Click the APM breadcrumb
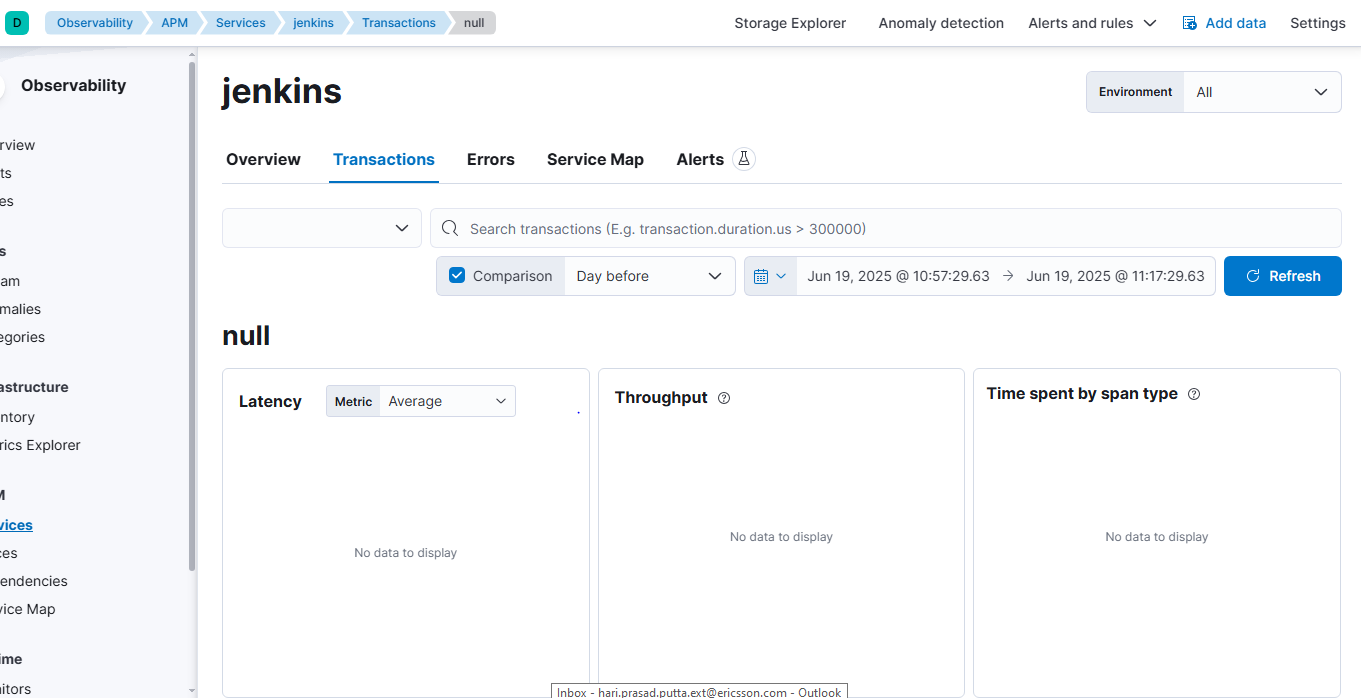This screenshot has width=1361, height=698. tap(174, 23)
